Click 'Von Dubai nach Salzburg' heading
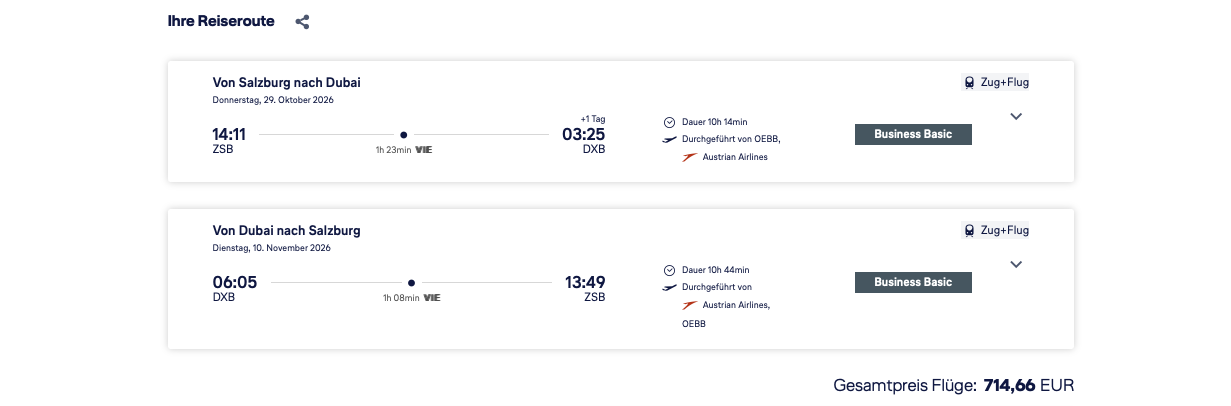 [286, 231]
